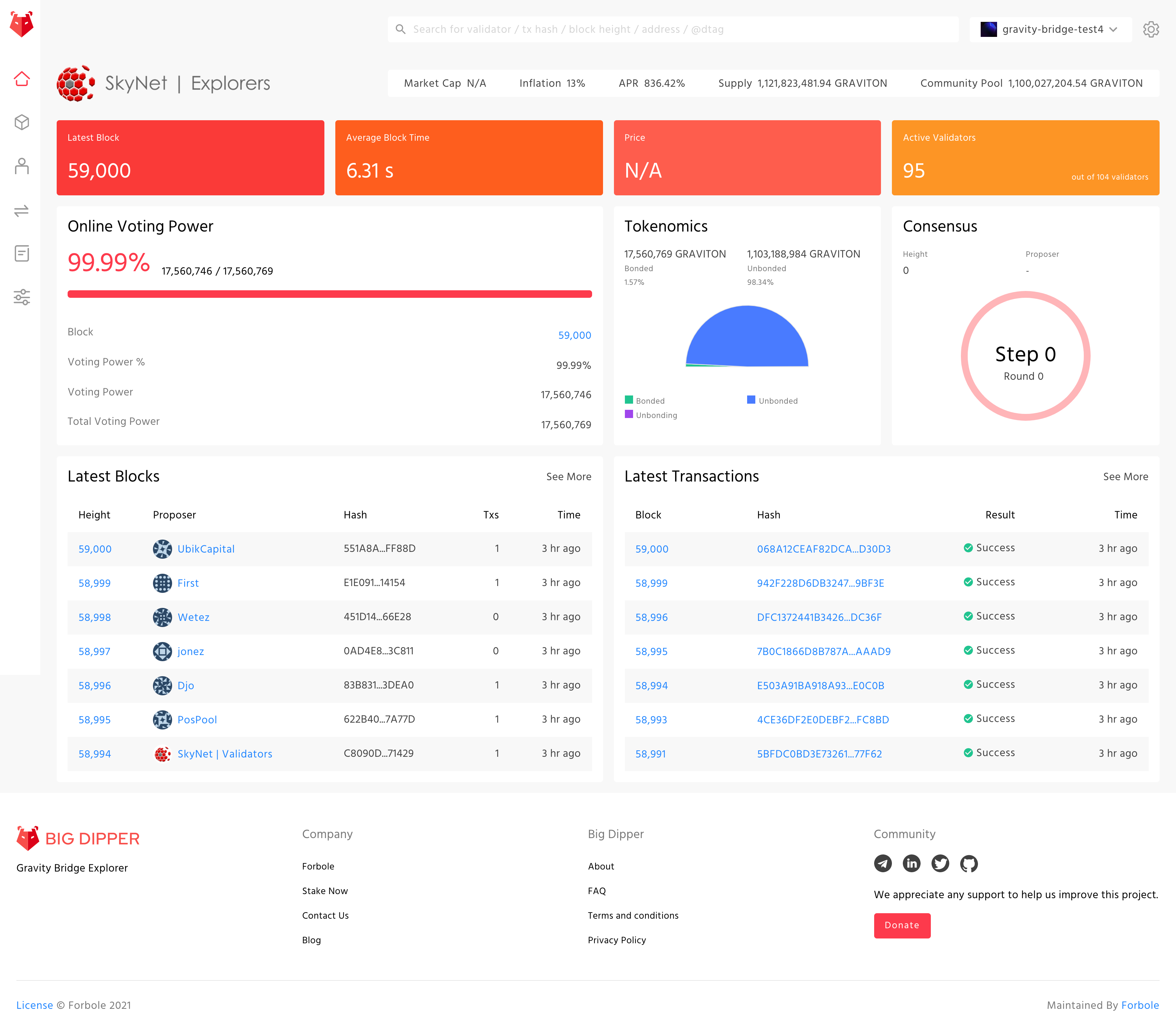Toggle the Unbonded legend swatch in Tokenomics
The image size is (1176, 1030).
(x=751, y=400)
